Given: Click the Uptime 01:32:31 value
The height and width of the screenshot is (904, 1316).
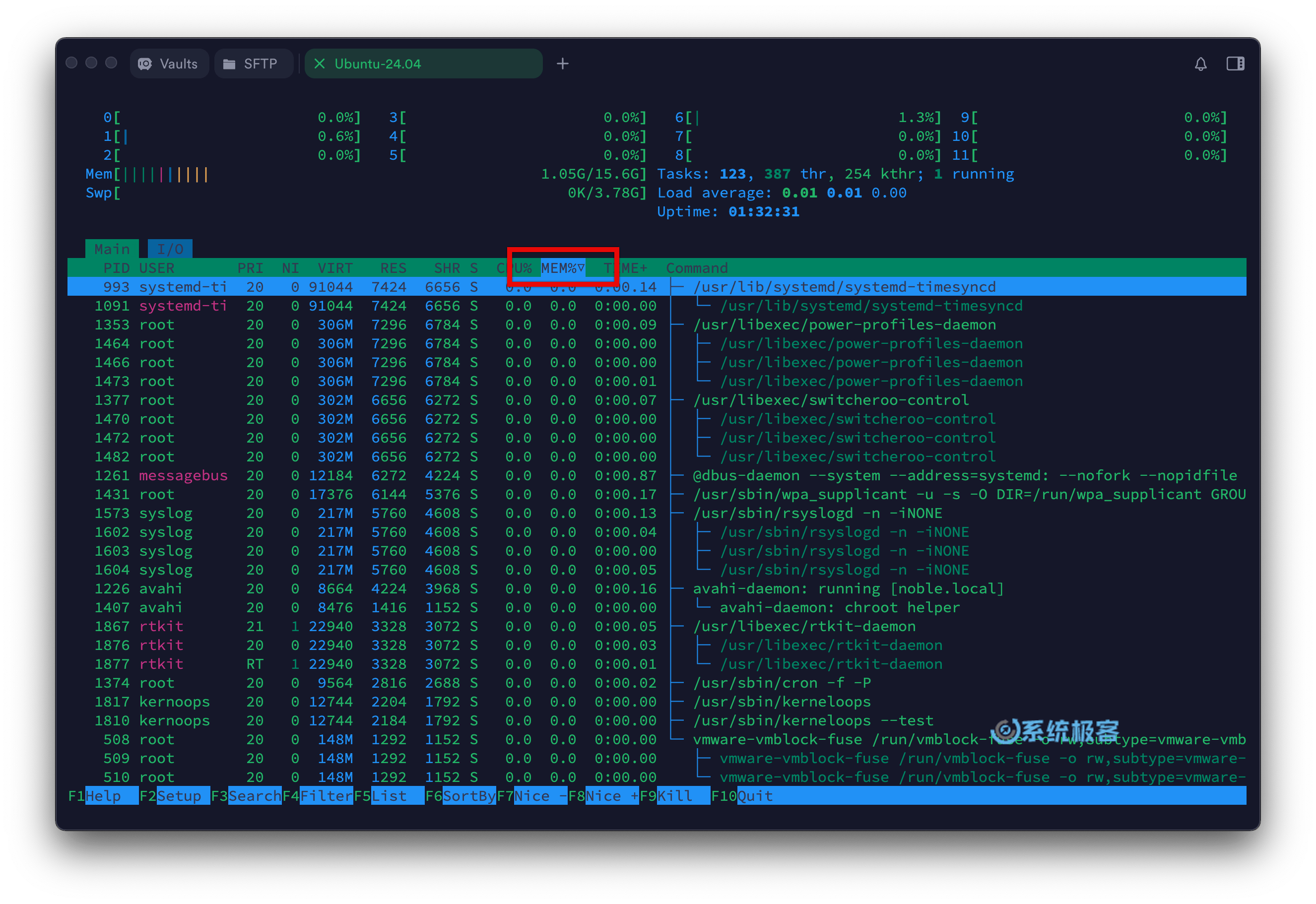Looking at the screenshot, I should 764,211.
